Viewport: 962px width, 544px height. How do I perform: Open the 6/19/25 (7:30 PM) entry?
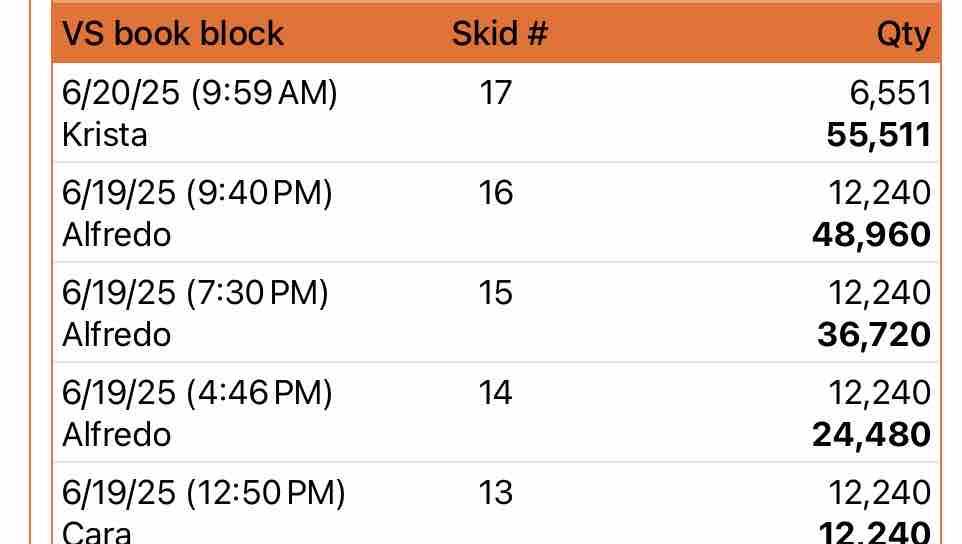pos(195,292)
